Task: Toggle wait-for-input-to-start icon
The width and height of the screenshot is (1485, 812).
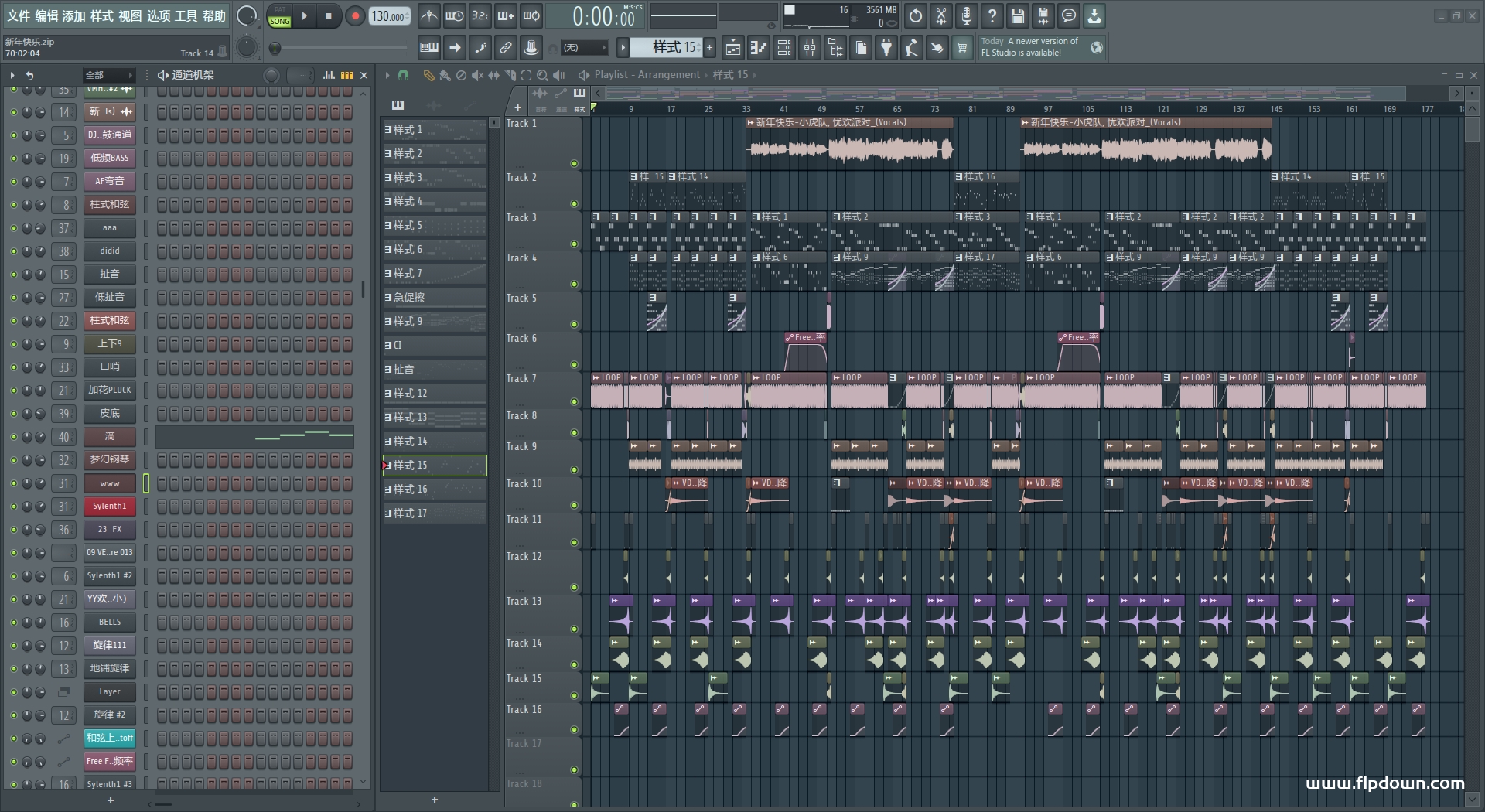Action: pyautogui.click(x=454, y=15)
